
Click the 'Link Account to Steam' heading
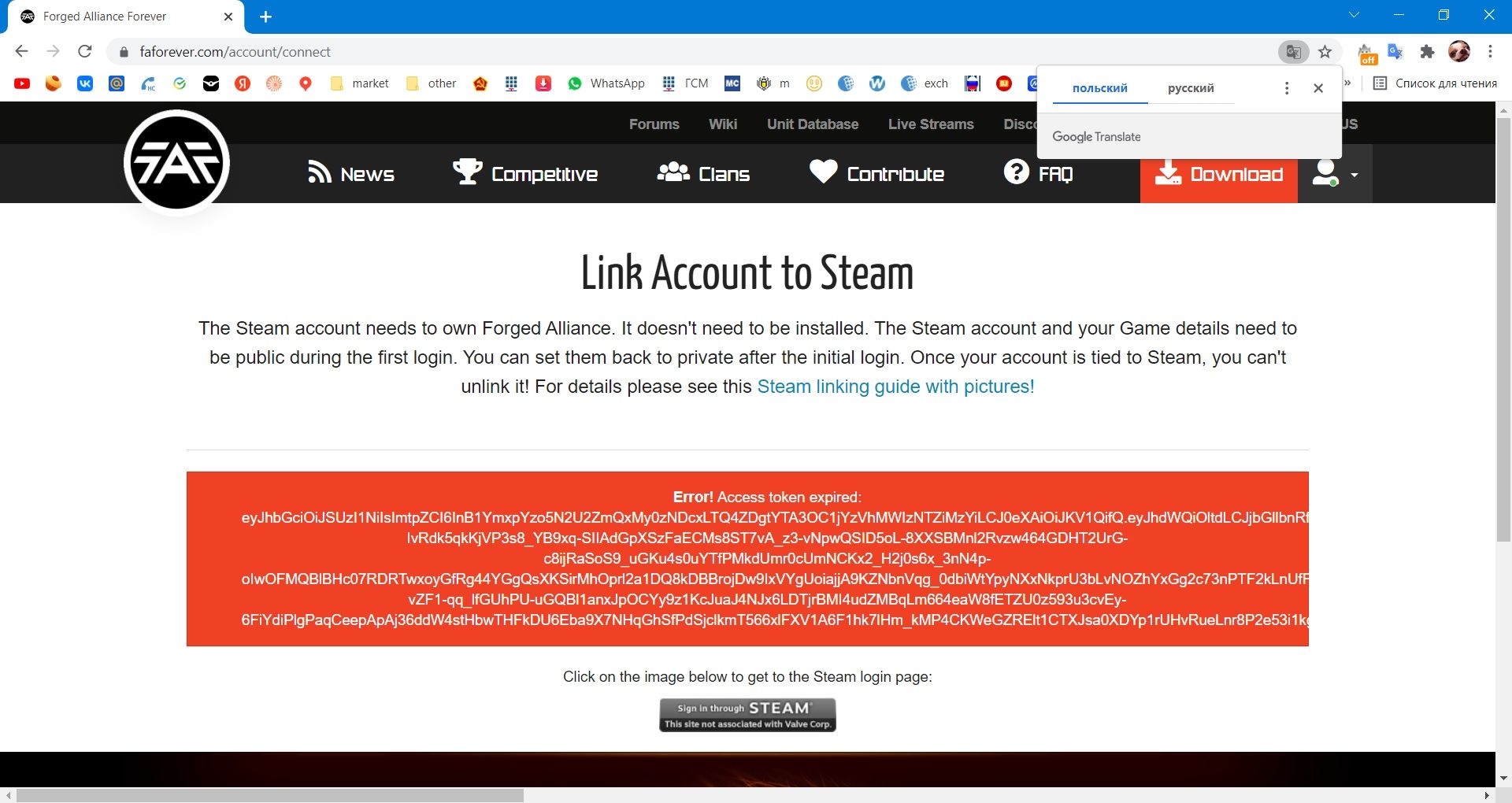click(x=747, y=273)
